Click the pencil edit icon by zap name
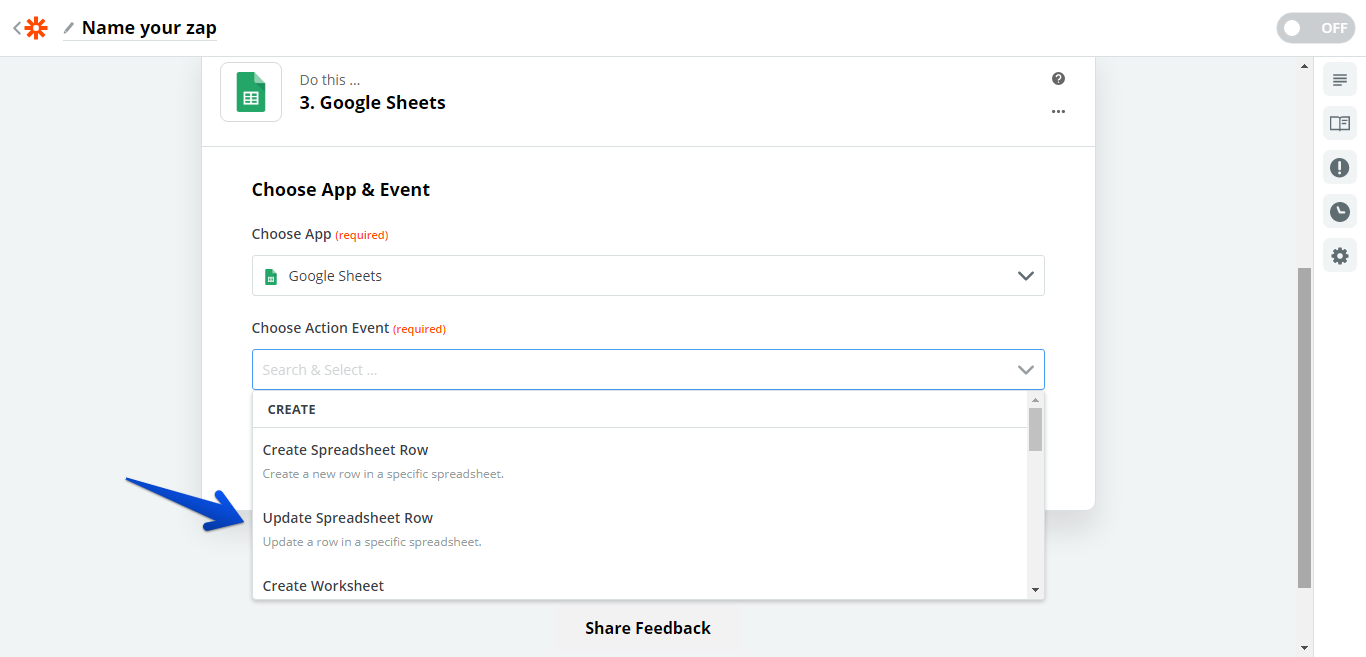 69,28
